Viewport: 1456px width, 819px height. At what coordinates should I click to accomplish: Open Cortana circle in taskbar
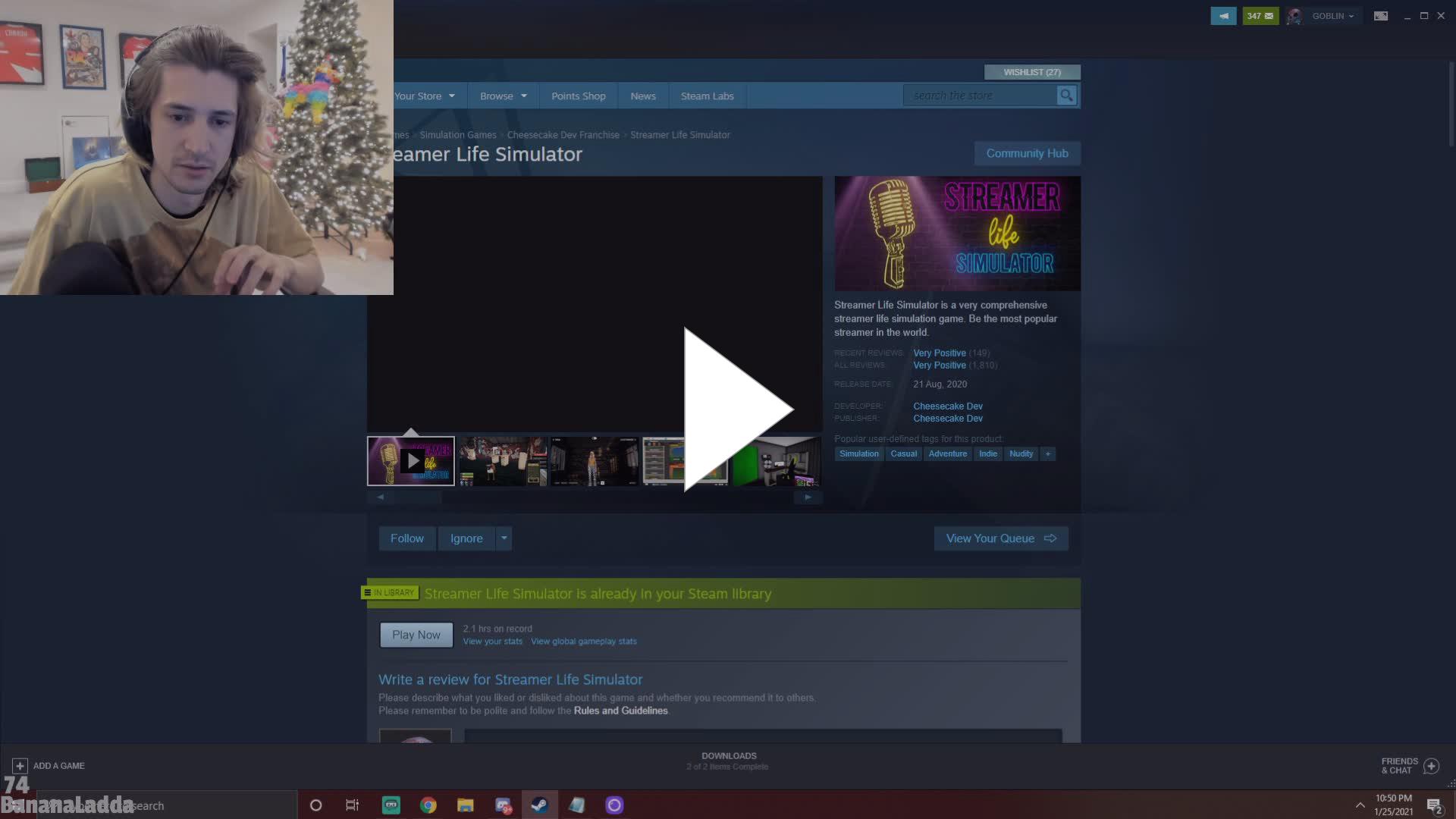[x=316, y=805]
